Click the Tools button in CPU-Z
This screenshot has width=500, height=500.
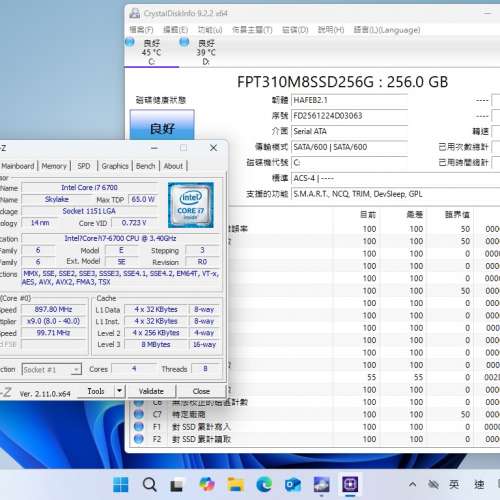coord(96,391)
